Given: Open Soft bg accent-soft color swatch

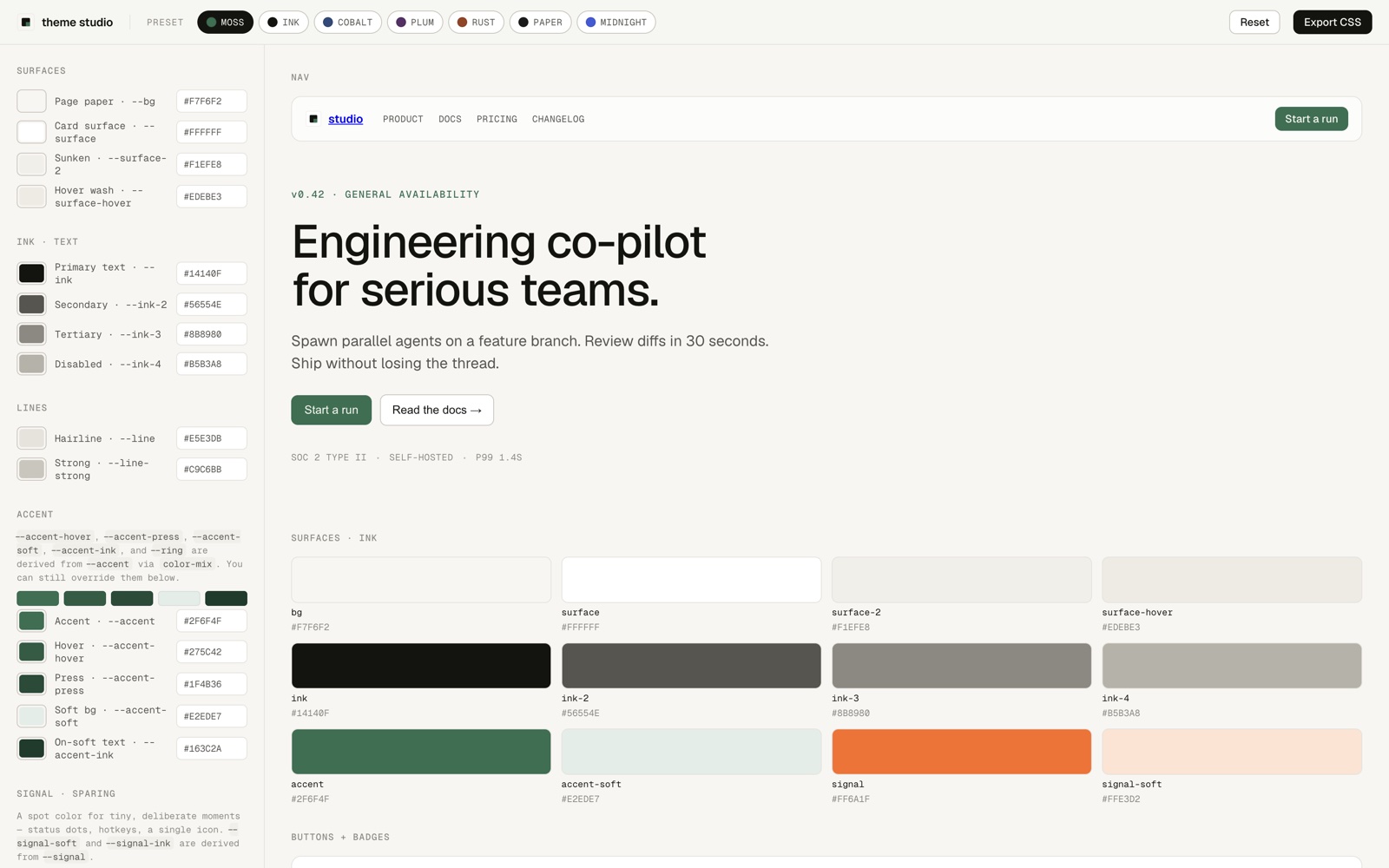Looking at the screenshot, I should pos(32,716).
